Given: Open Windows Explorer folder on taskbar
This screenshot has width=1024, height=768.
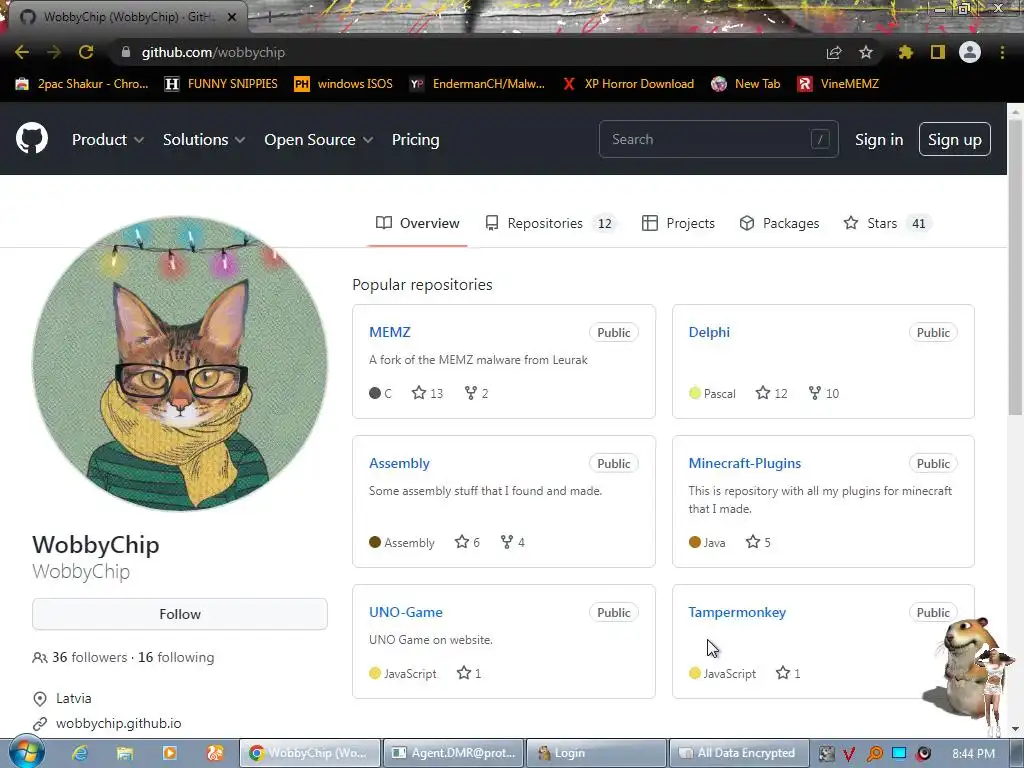Looking at the screenshot, I should [125, 753].
